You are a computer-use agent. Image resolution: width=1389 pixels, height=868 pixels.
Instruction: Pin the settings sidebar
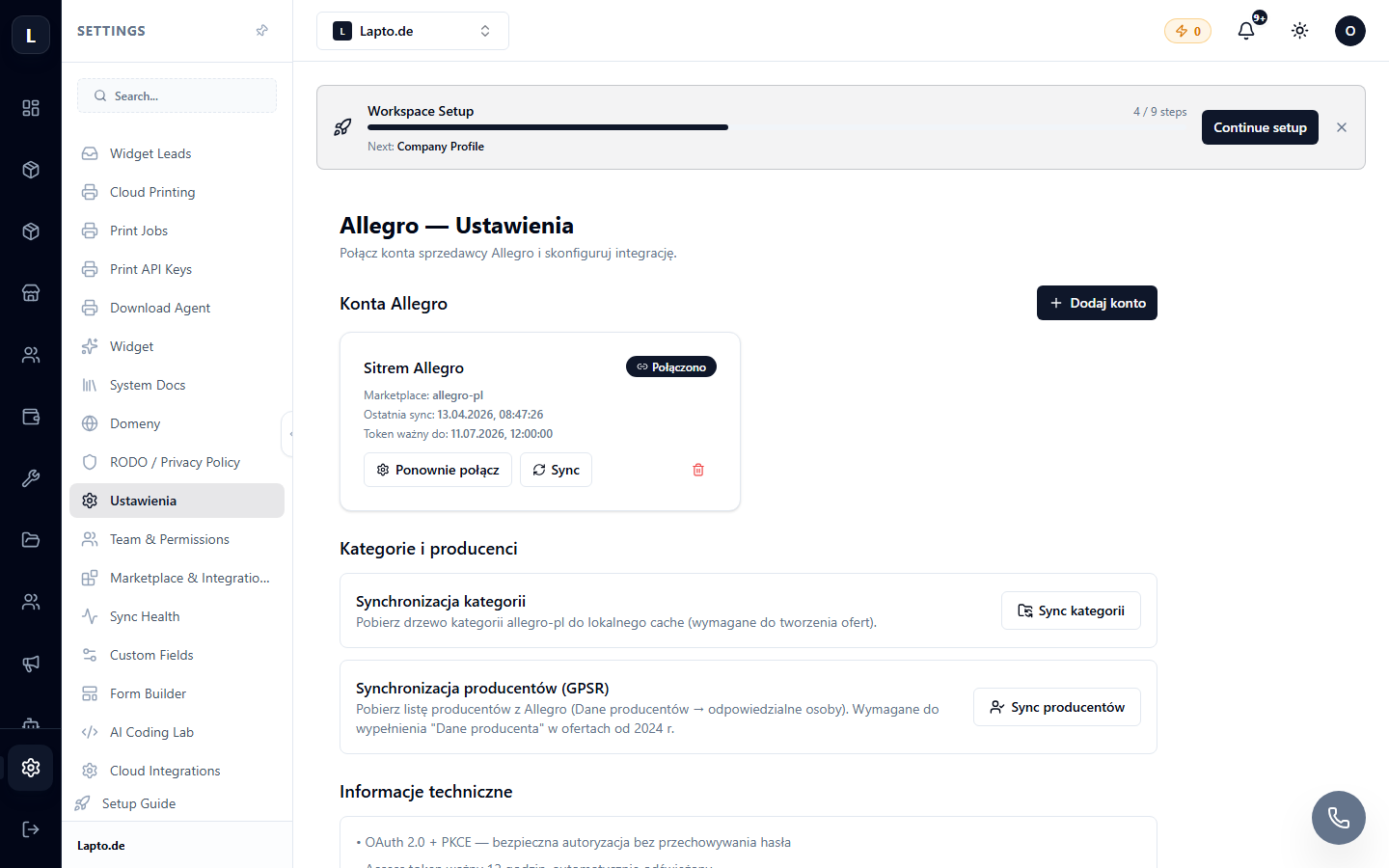click(x=261, y=31)
